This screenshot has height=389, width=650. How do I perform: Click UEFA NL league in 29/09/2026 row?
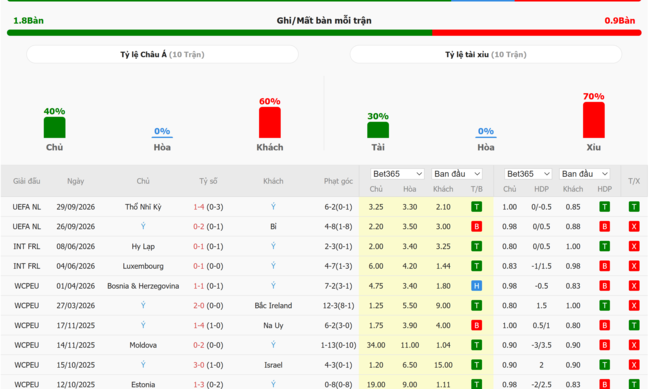click(27, 207)
